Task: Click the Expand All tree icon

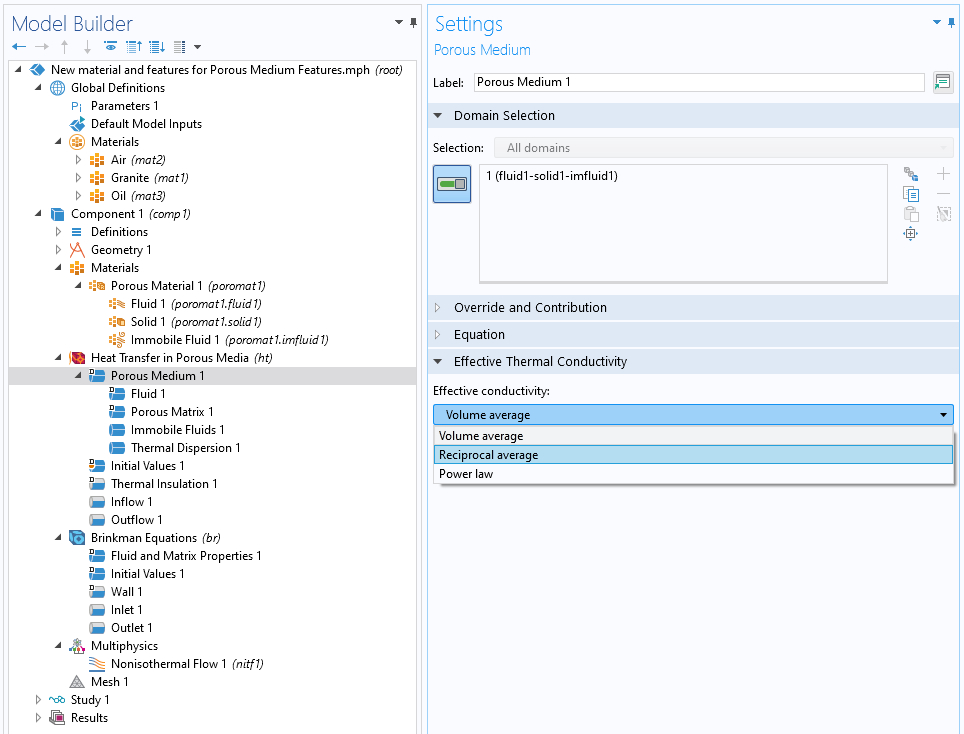Action: pos(156,47)
